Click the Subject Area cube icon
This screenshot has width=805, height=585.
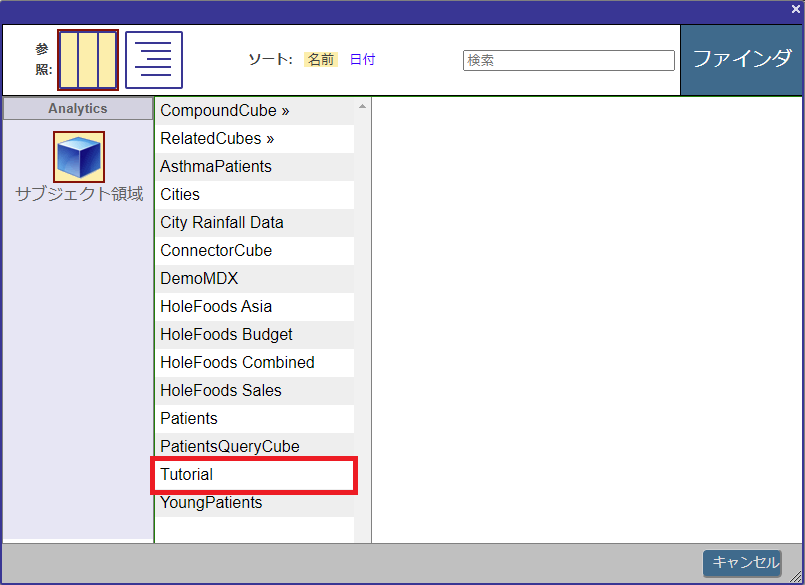(x=79, y=157)
